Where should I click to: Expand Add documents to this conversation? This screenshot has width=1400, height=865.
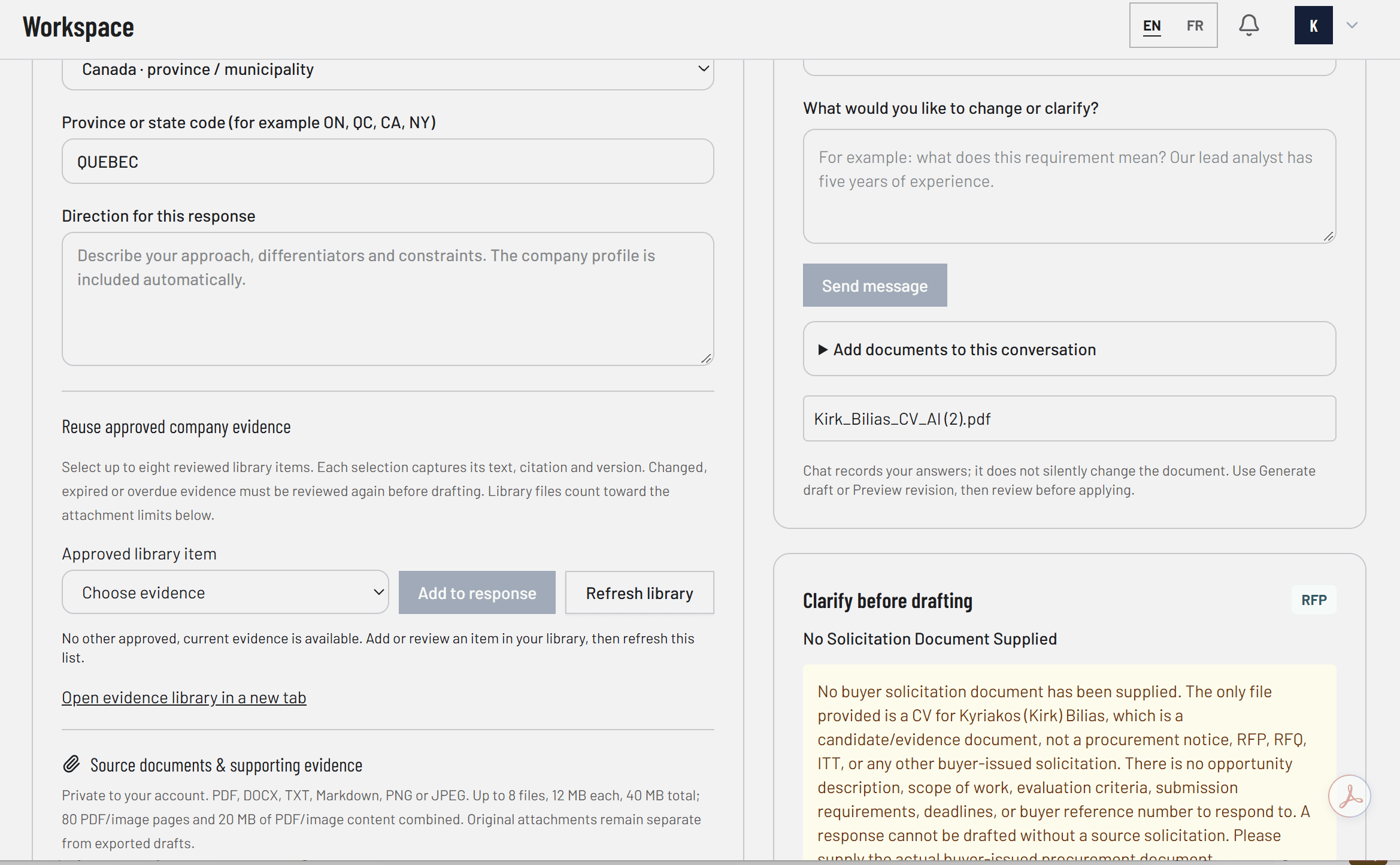(1069, 349)
